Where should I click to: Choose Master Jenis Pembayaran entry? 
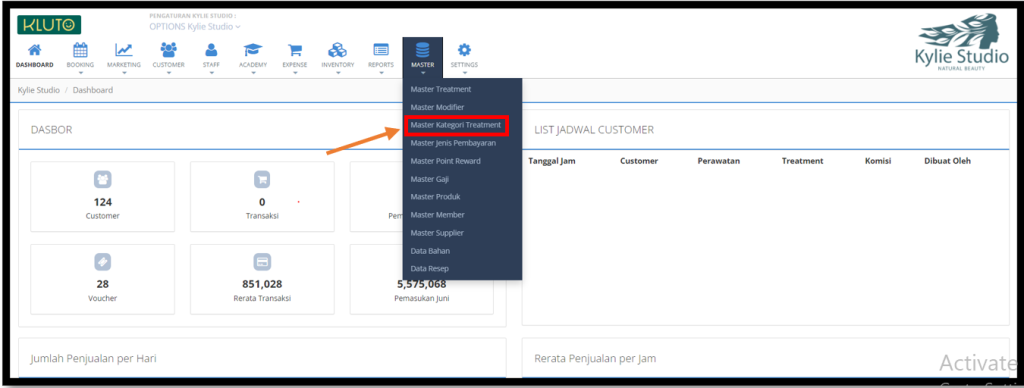click(453, 142)
